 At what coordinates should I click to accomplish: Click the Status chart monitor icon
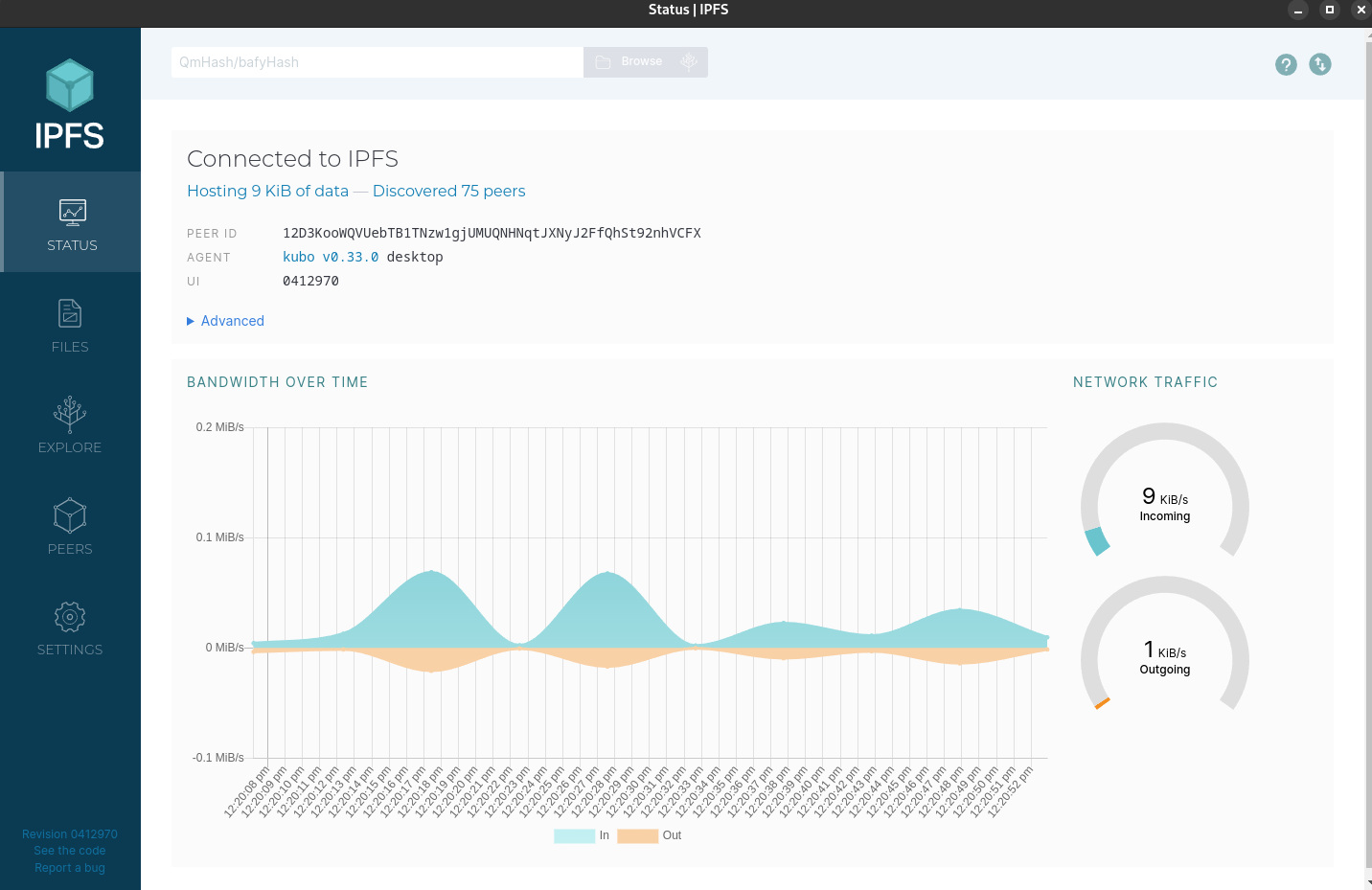click(x=72, y=213)
